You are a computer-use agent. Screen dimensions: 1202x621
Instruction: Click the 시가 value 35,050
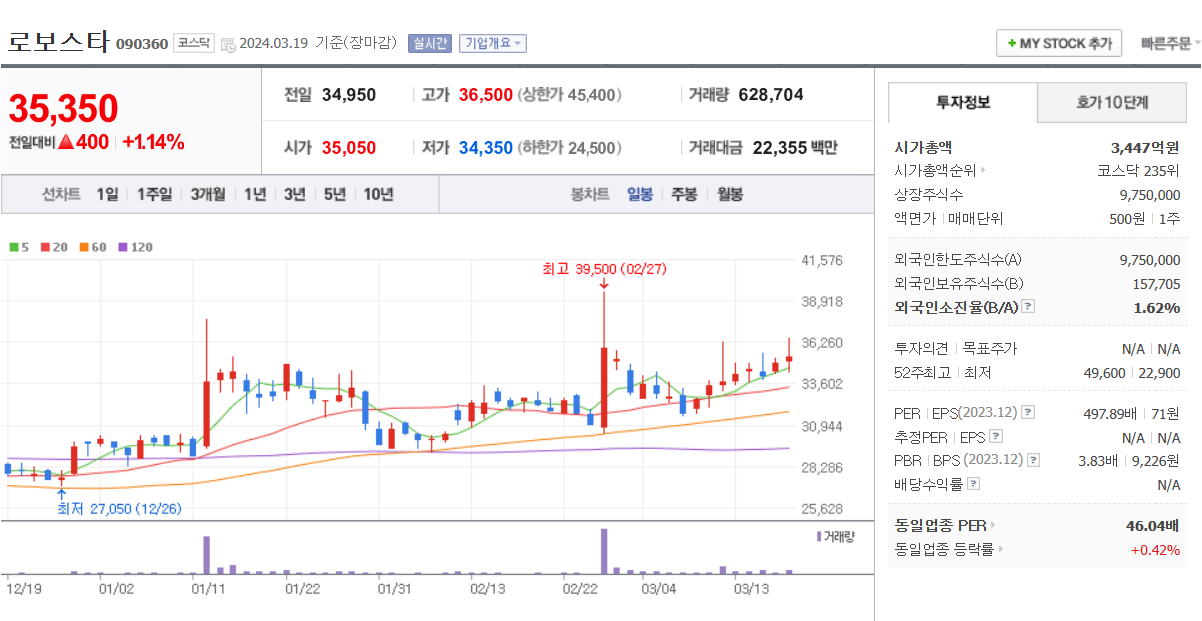349,148
